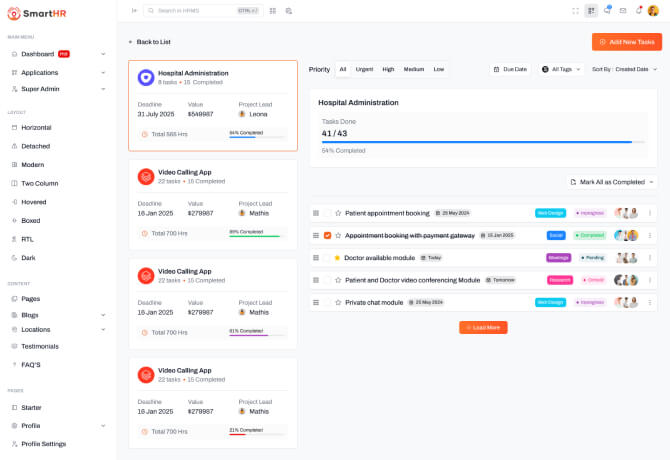
Task: Check the Doctor available module checkbox
Action: coord(327,257)
